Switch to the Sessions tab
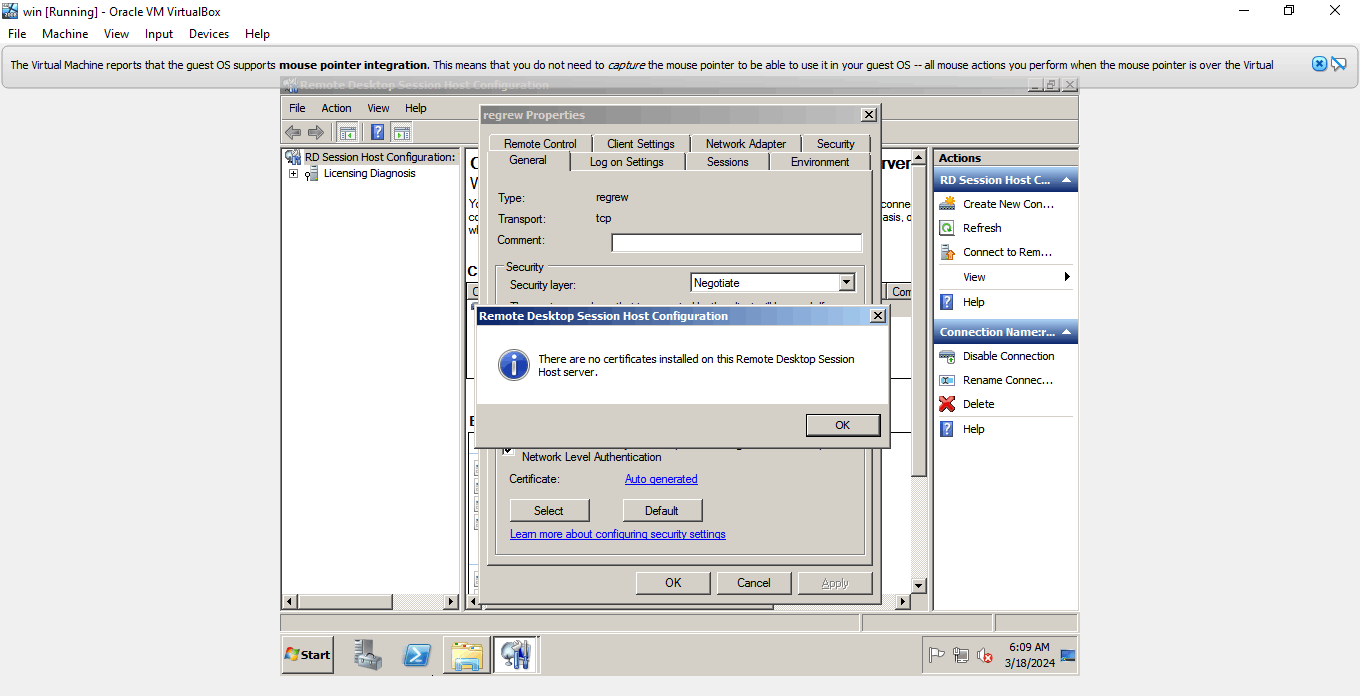The image size is (1360, 696). point(728,162)
